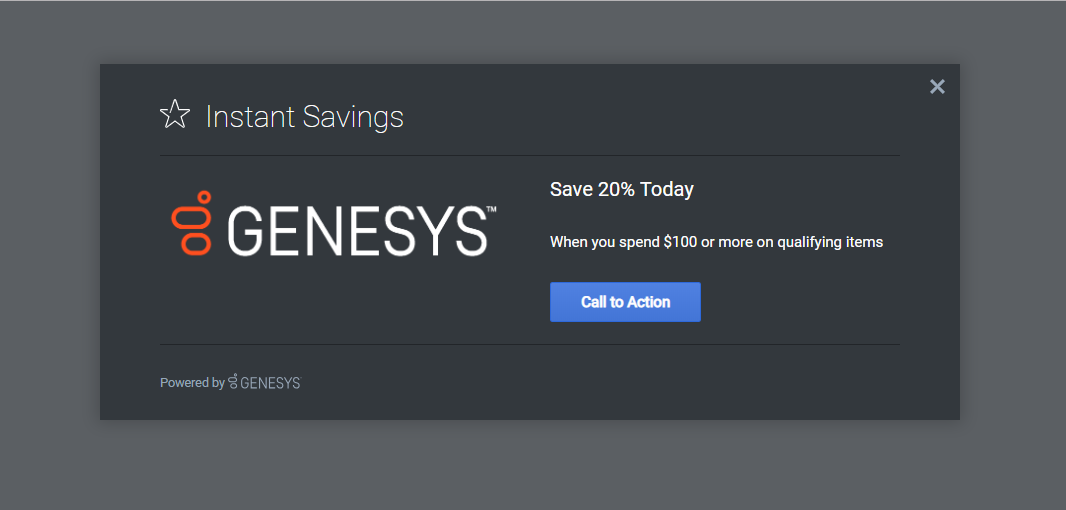This screenshot has width=1066, height=510.
Task: Click the dimmed overlay left of the popup
Action: (50, 250)
